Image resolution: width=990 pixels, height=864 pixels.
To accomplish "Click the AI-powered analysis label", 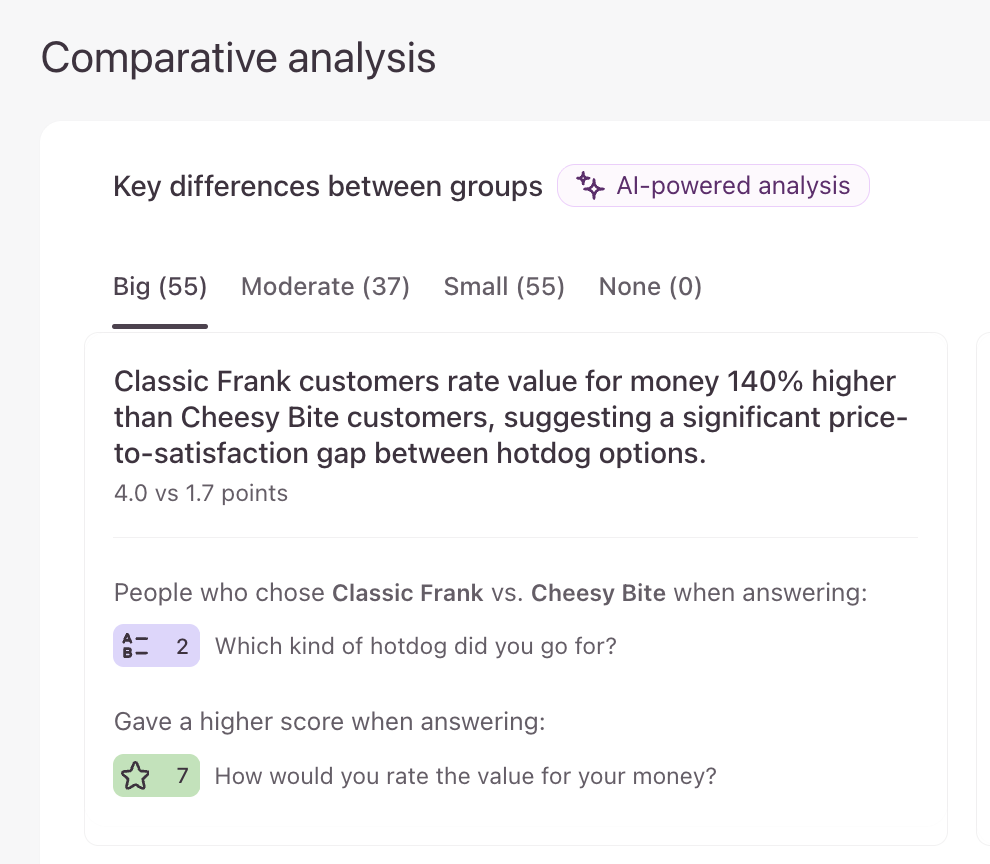I will [x=733, y=186].
